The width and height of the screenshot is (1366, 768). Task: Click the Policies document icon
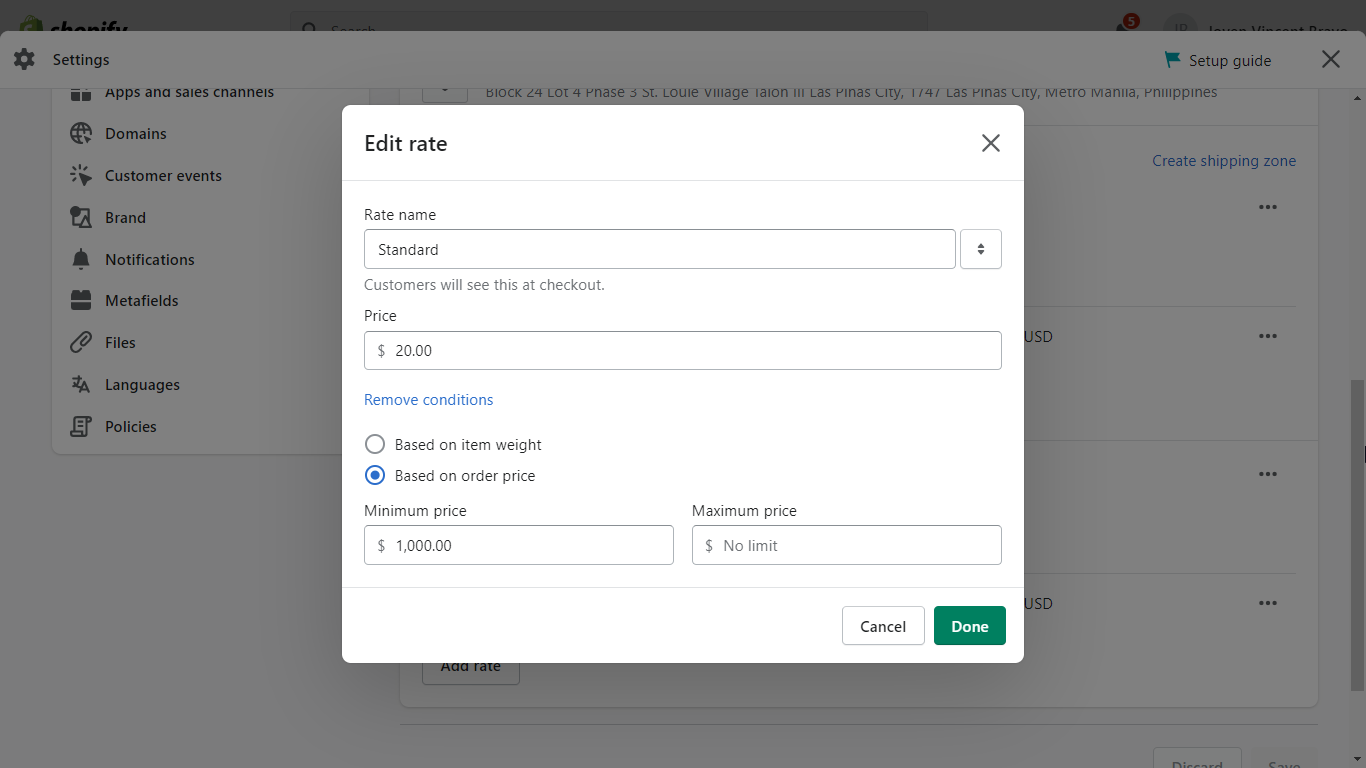(x=81, y=427)
